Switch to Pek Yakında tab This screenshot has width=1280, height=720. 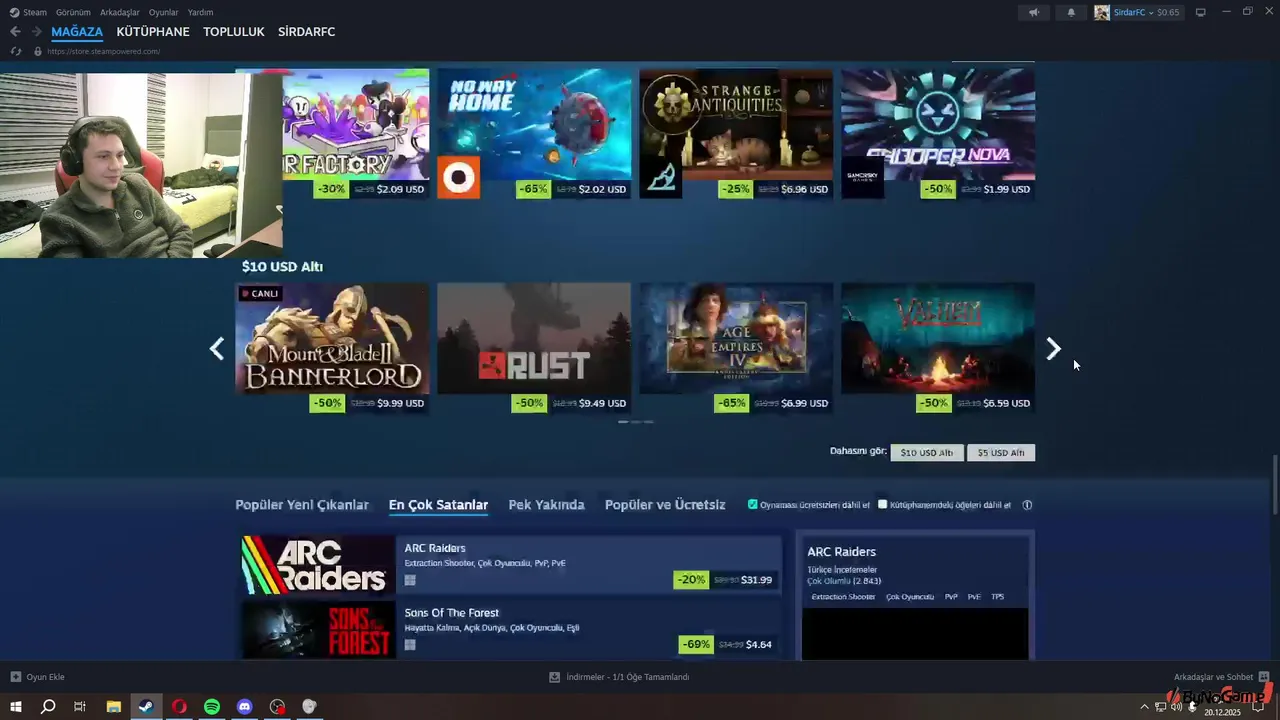[x=546, y=505]
